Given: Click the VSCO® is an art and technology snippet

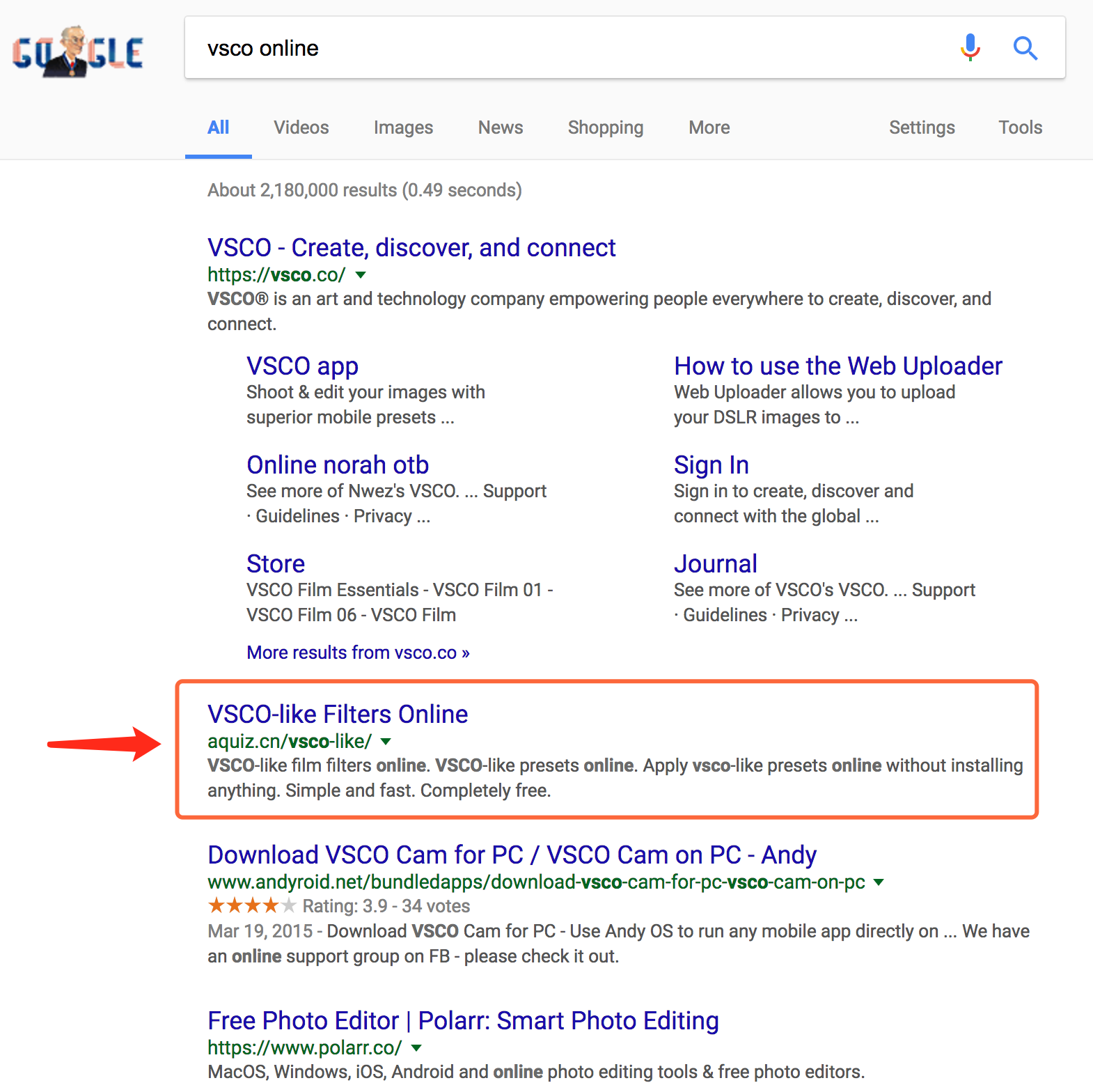Looking at the screenshot, I should tap(599, 311).
